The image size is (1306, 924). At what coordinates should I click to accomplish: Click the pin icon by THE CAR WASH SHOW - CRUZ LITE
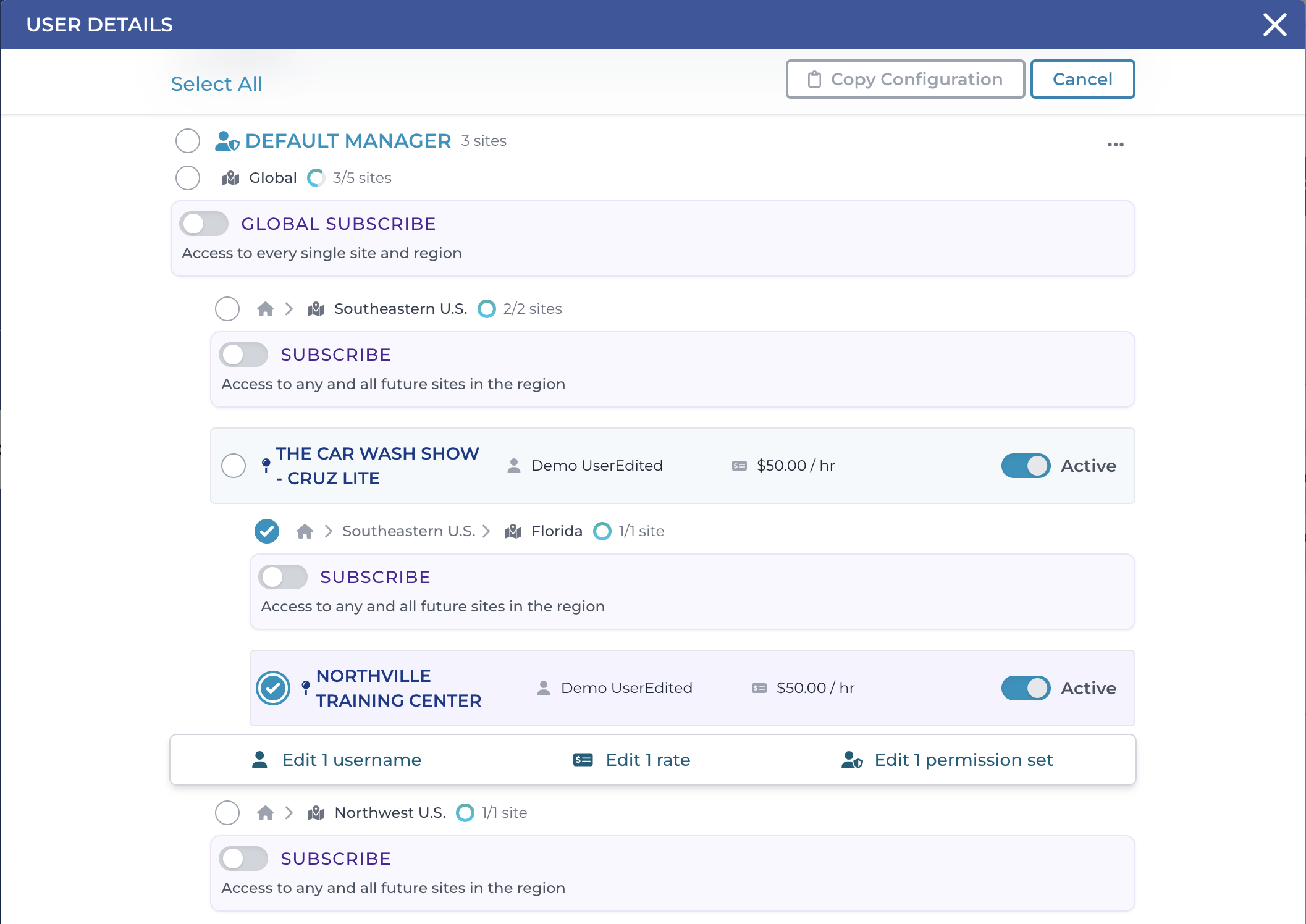(x=264, y=464)
